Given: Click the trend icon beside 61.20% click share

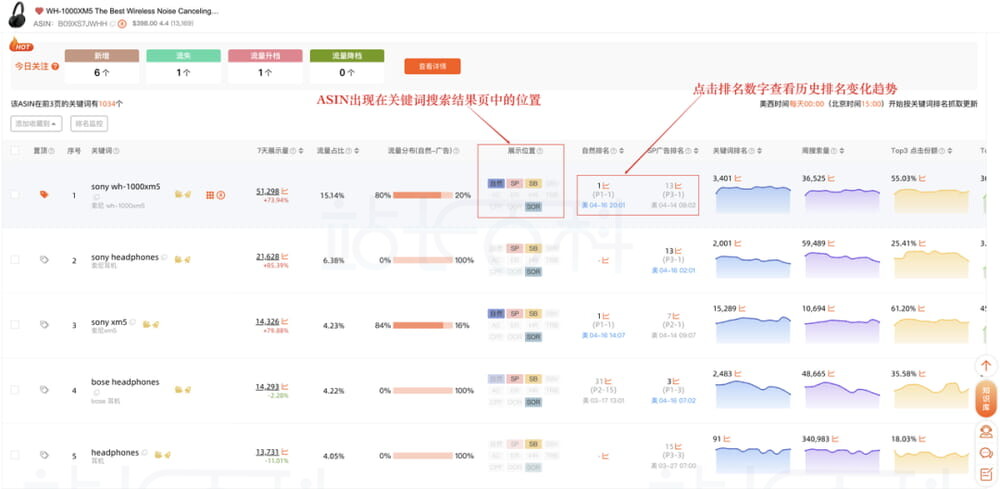Looking at the screenshot, I should click(922, 309).
